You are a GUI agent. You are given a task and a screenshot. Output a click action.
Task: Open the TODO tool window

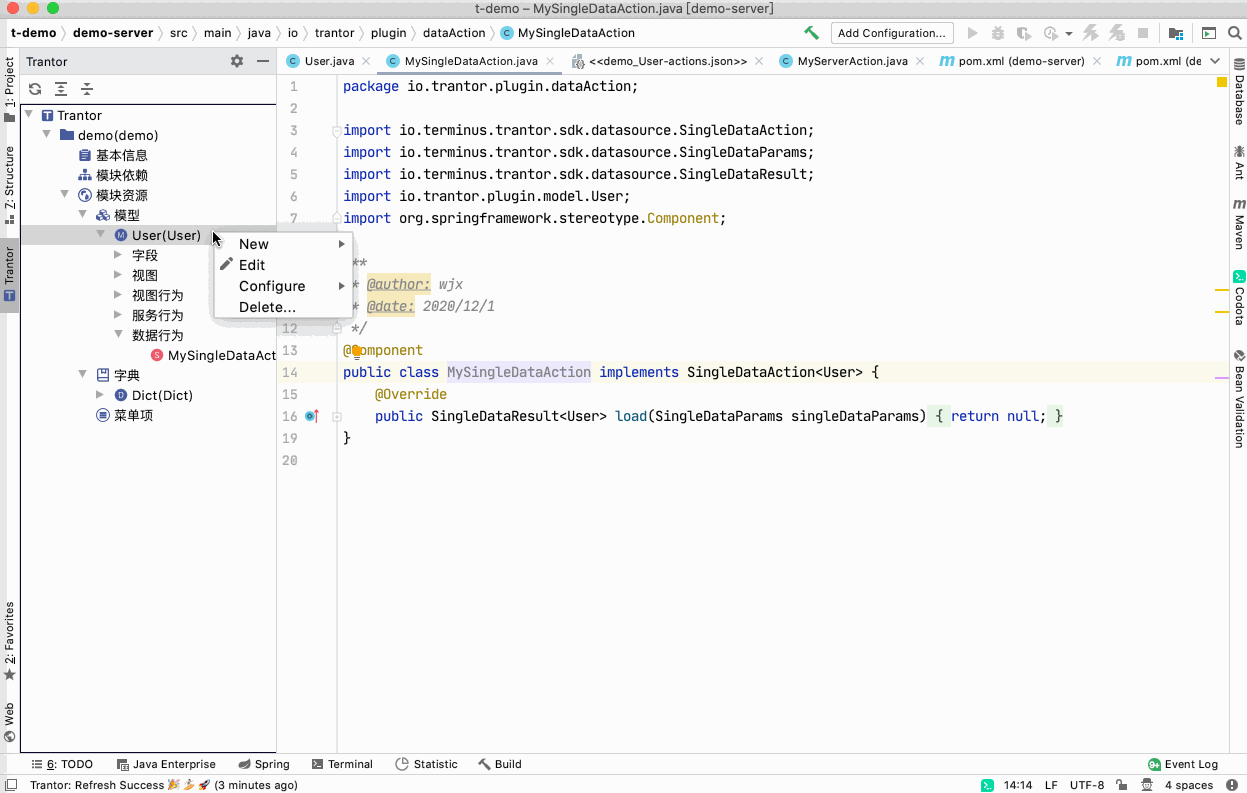point(62,764)
